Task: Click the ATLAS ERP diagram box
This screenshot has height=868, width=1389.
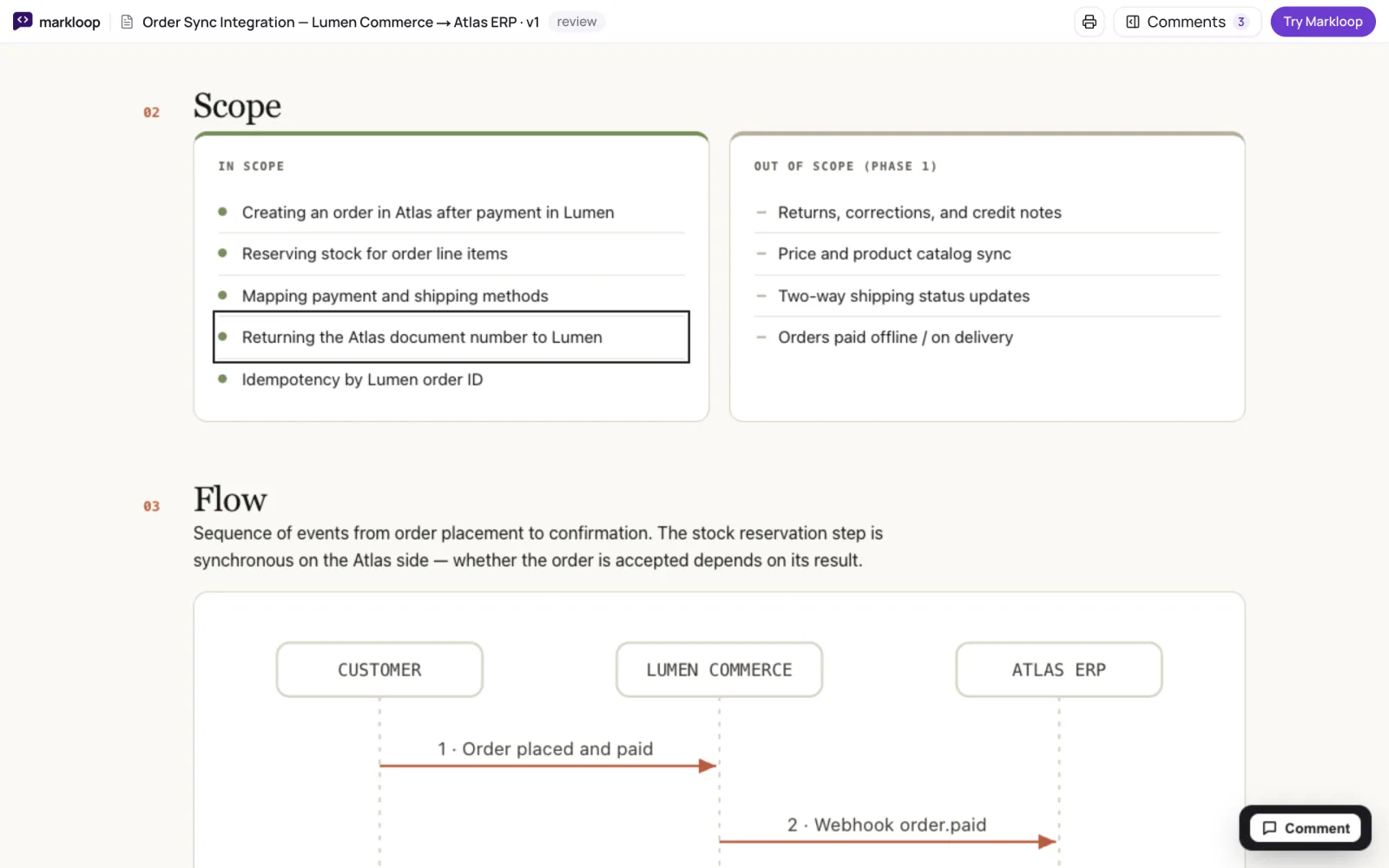Action: (1058, 669)
